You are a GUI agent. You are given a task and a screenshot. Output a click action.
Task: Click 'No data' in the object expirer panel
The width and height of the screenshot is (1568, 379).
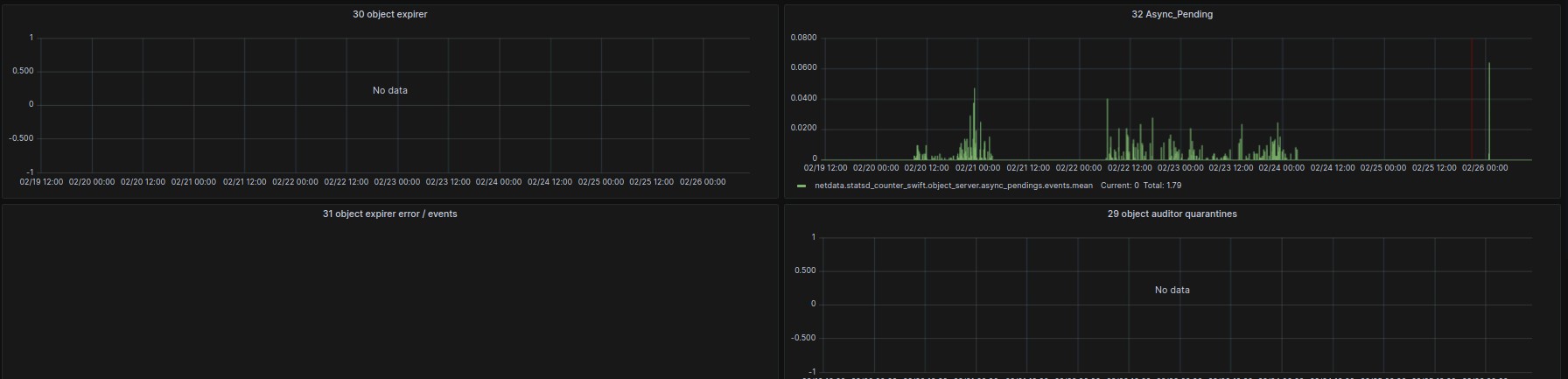click(389, 91)
